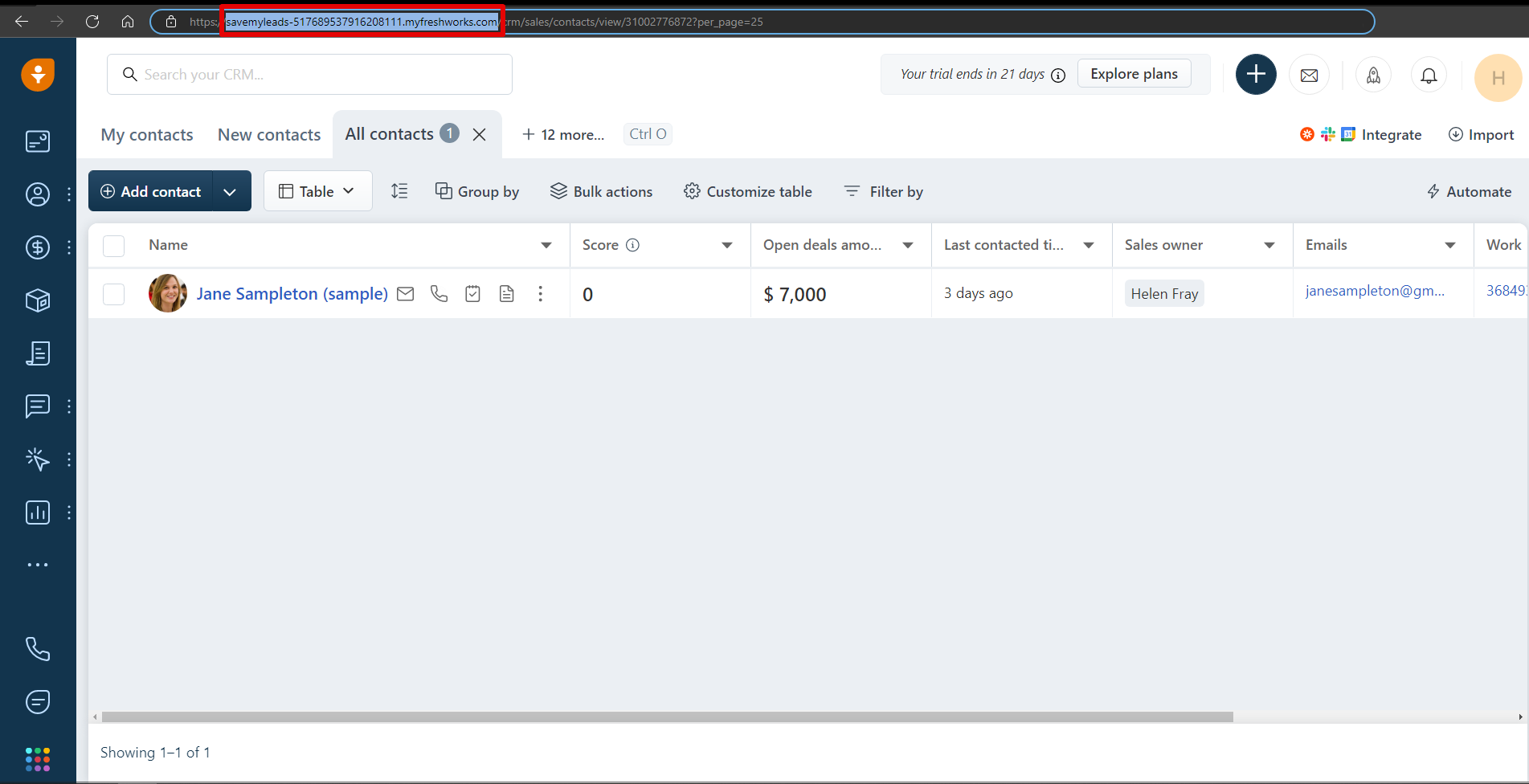Close the All contacts tab
The height and width of the screenshot is (784, 1529).
[480, 134]
